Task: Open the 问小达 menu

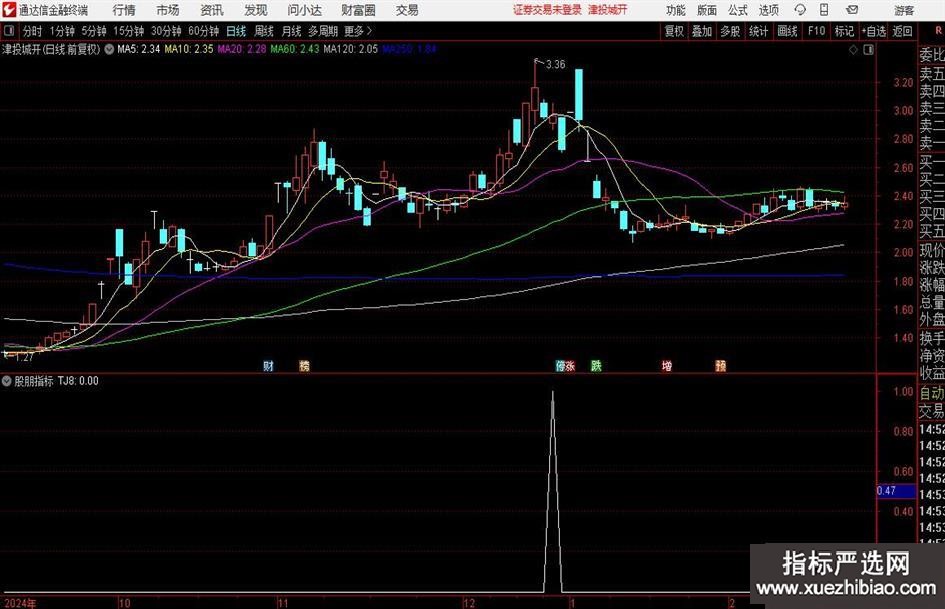Action: (x=304, y=10)
